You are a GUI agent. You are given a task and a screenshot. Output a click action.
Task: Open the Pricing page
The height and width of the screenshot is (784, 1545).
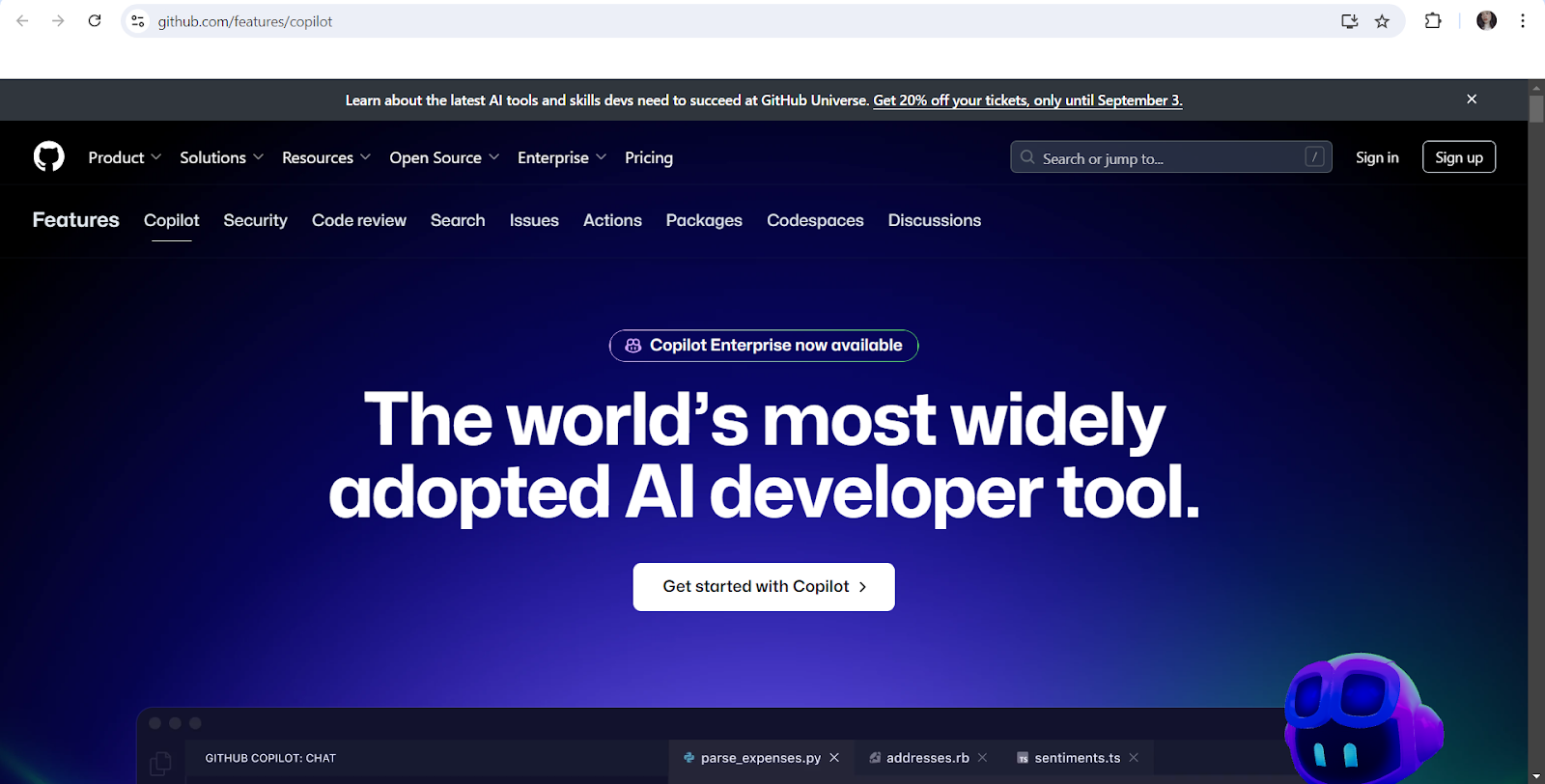649,157
